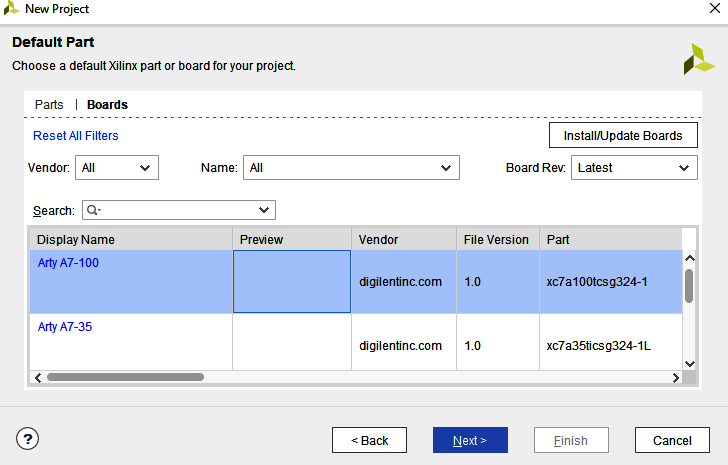The image size is (728, 465).
Task: Click the disabled Finish button
Action: point(571,440)
